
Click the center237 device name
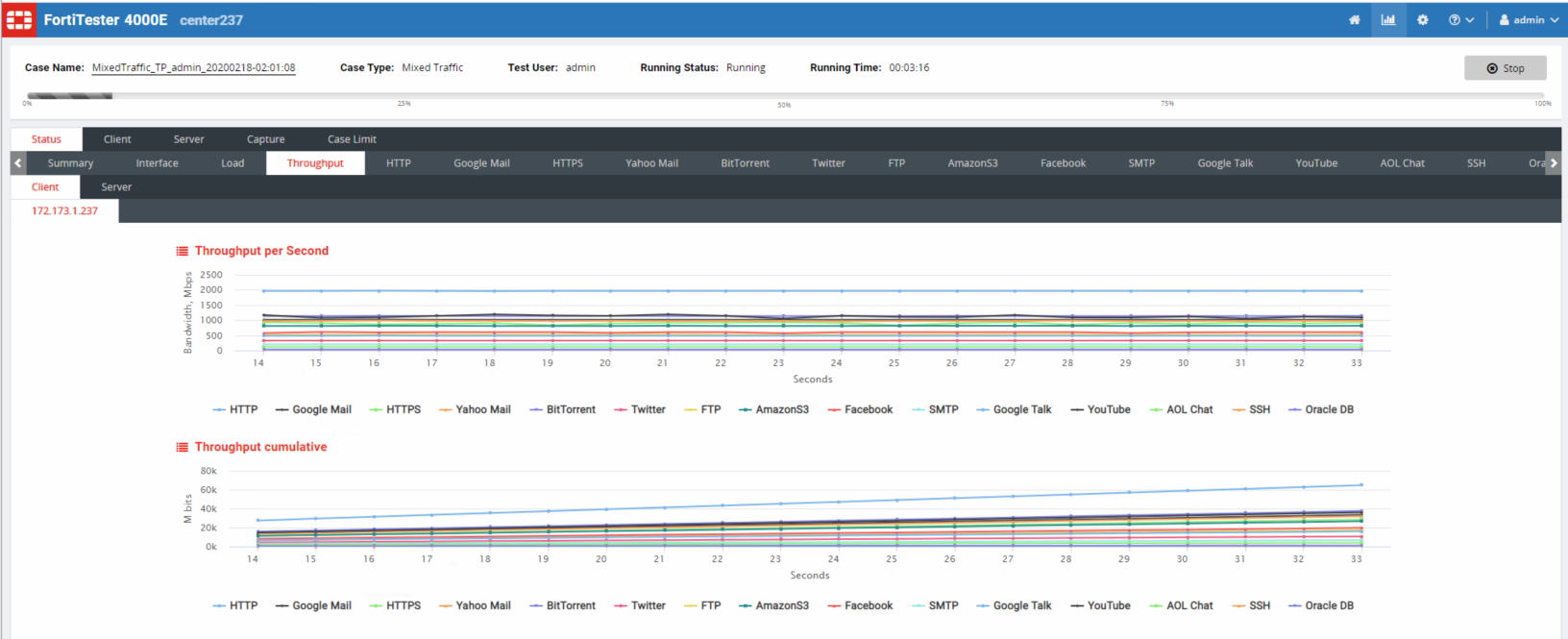[x=211, y=20]
